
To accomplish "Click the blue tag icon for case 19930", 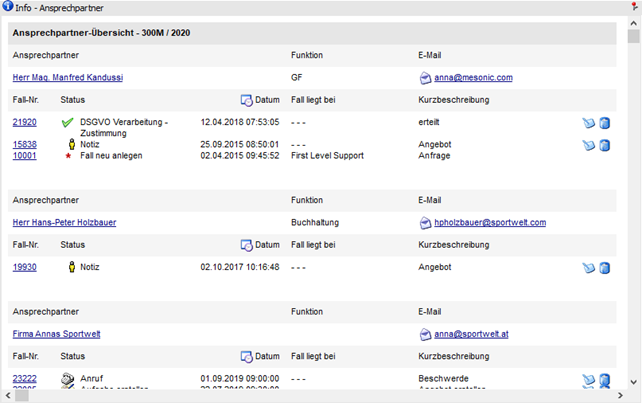I will pos(589,268).
